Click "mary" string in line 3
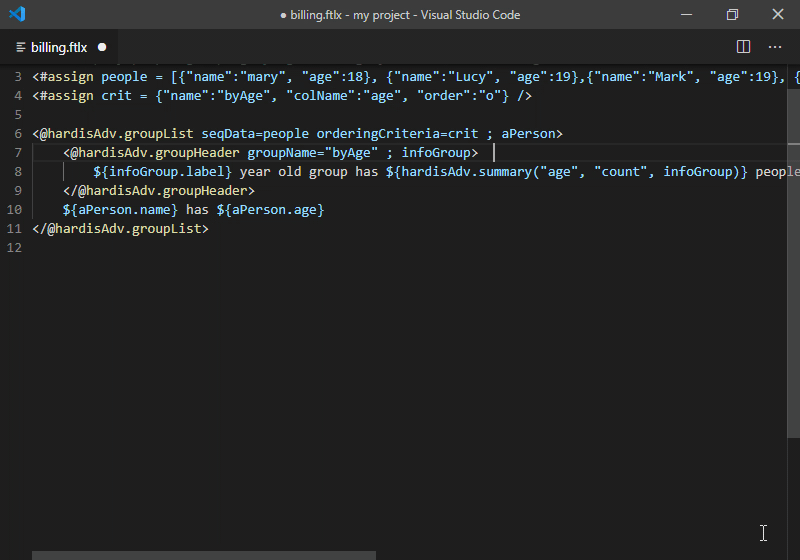 263,77
